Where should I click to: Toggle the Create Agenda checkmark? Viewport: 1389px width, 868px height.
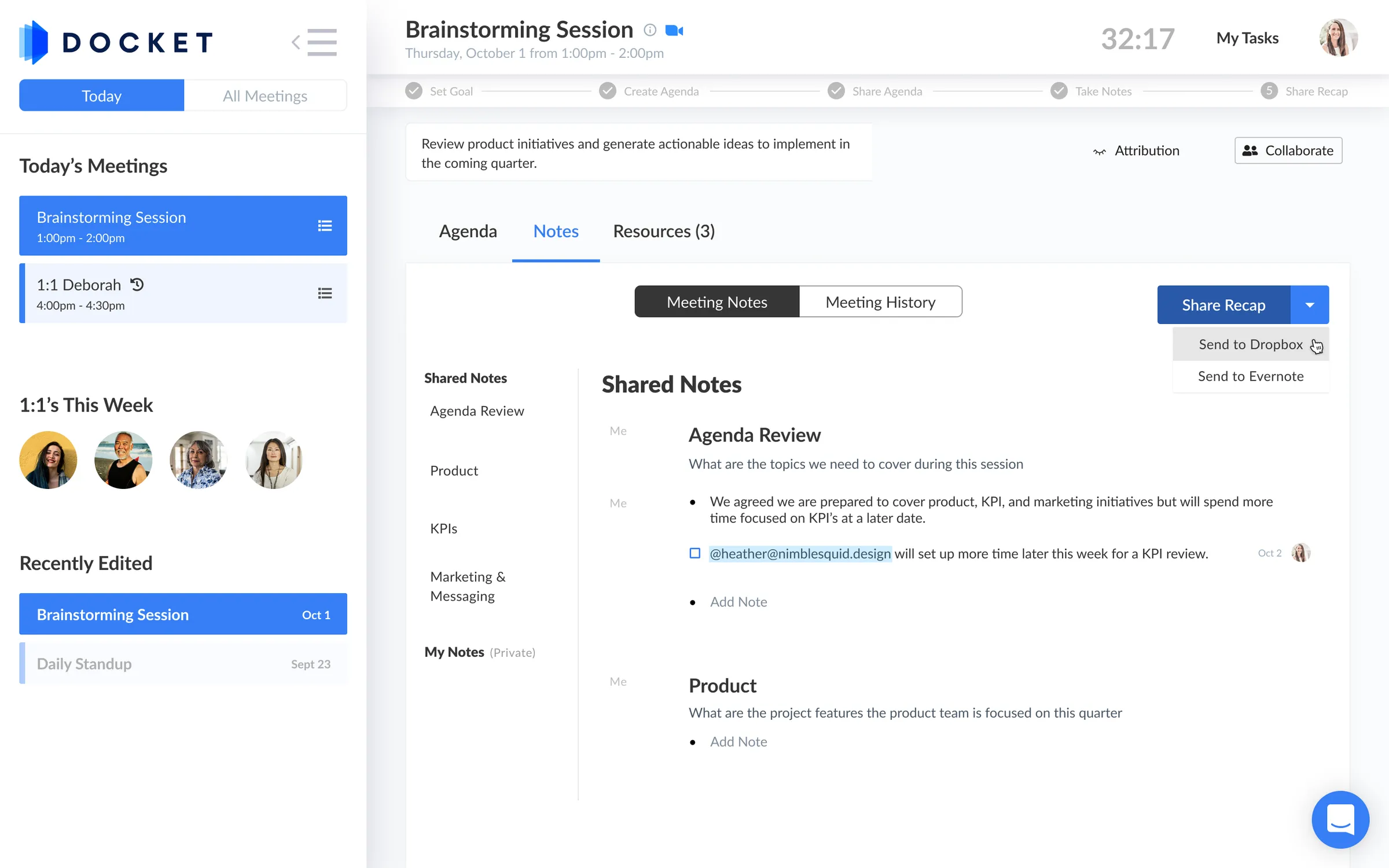(x=607, y=91)
